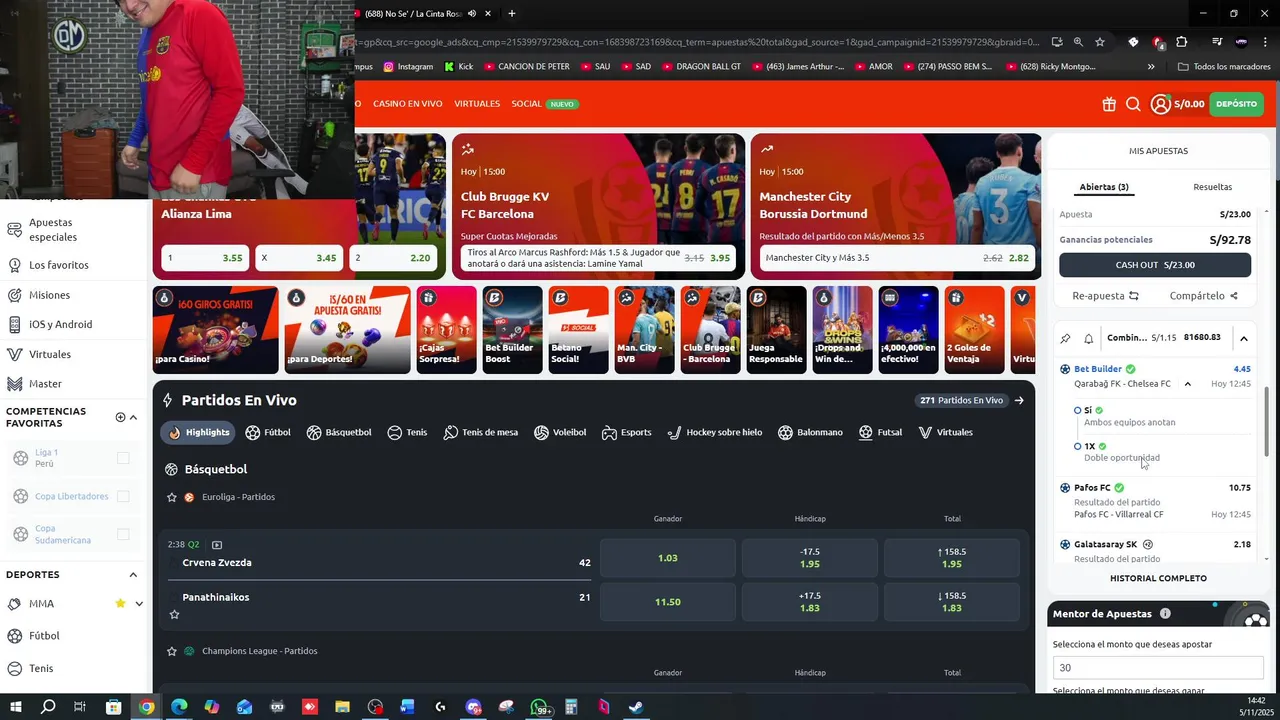Open WhatsApp from the taskbar
Screen dimensions: 1280x720
(x=540, y=707)
